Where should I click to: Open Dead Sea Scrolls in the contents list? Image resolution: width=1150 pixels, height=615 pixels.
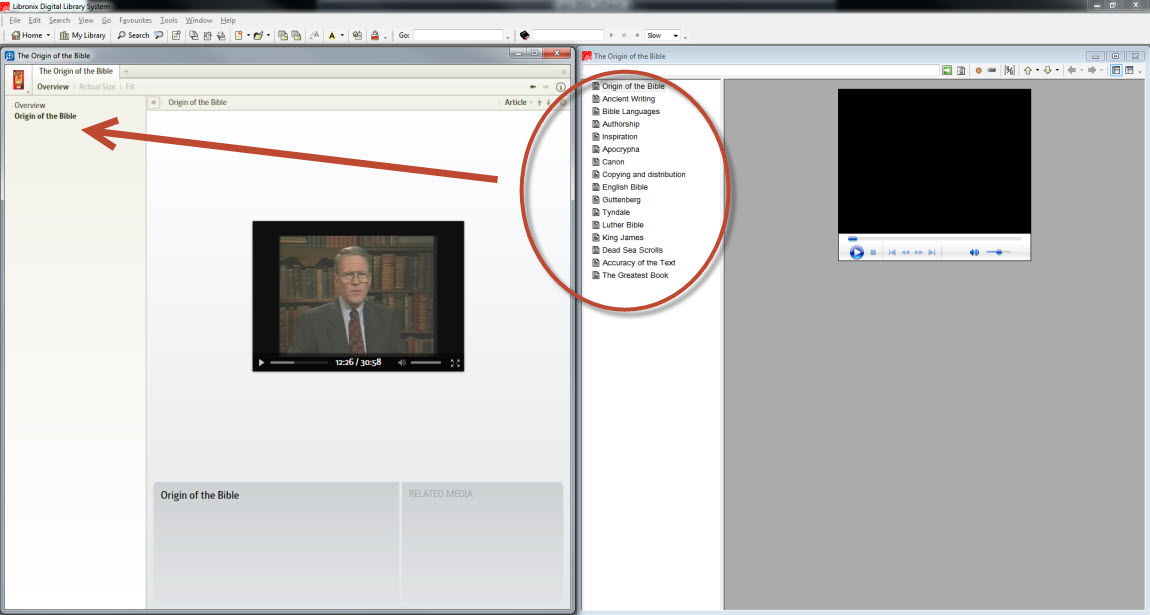[632, 250]
